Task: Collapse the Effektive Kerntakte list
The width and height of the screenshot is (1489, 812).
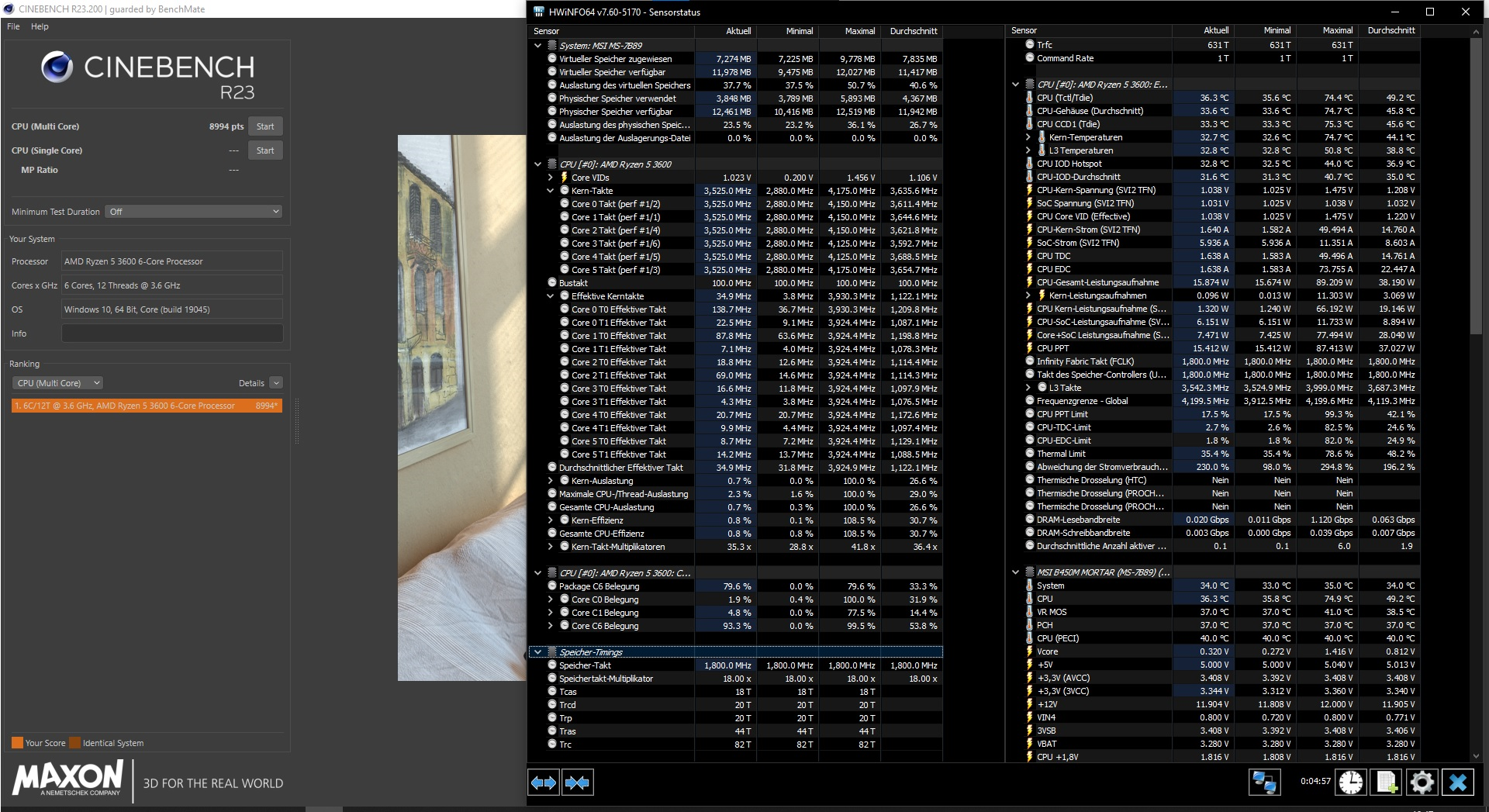Action: pos(550,296)
